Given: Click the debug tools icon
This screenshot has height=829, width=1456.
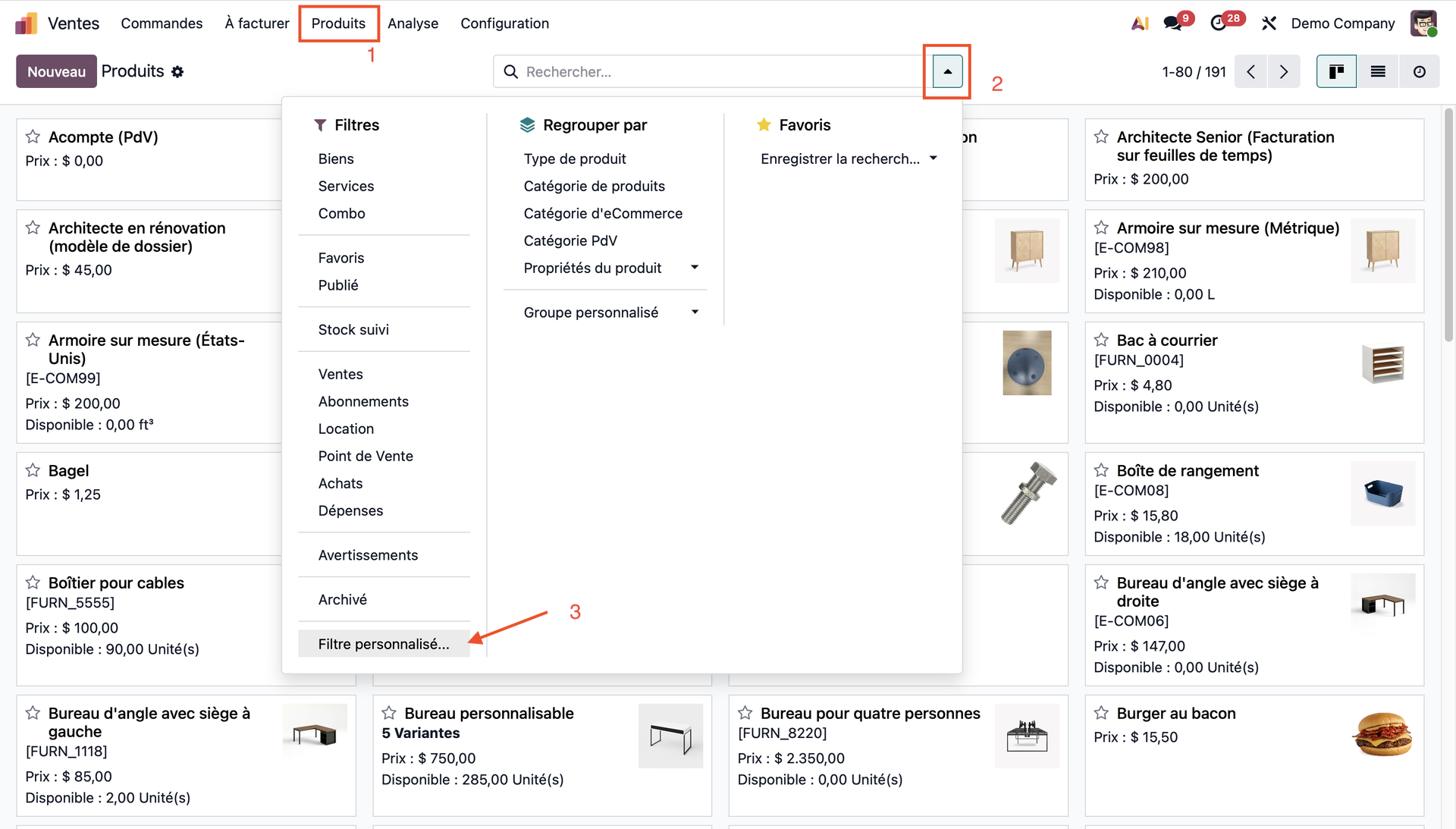Looking at the screenshot, I should tap(1269, 24).
